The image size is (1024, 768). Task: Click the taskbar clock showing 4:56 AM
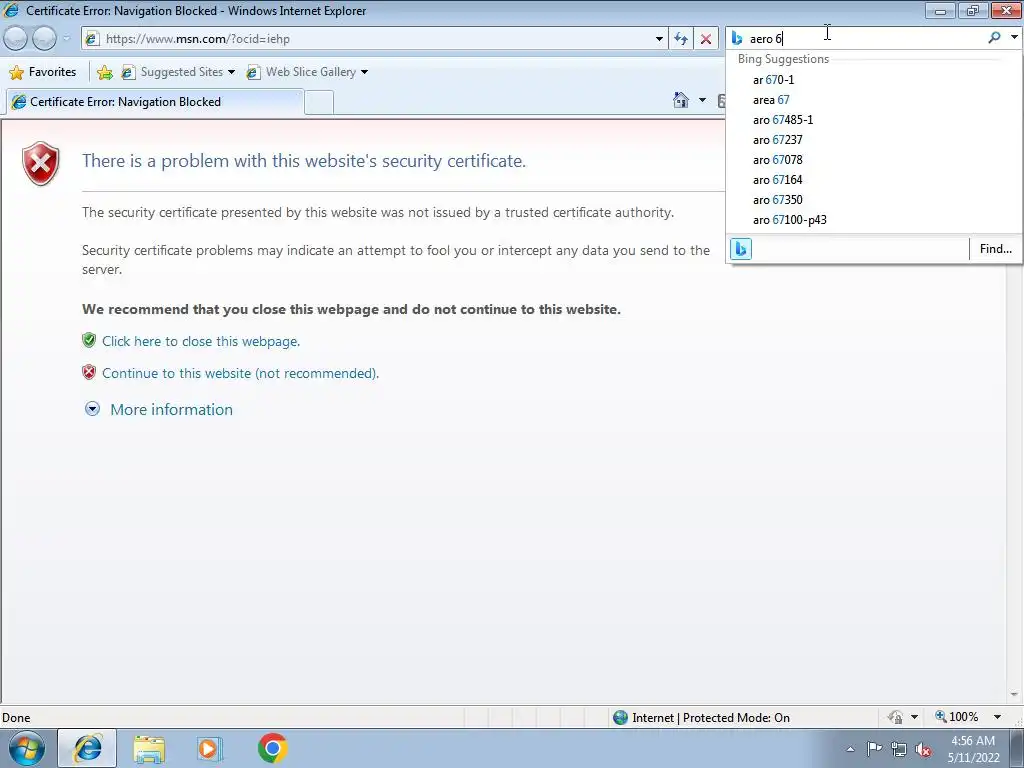[973, 749]
